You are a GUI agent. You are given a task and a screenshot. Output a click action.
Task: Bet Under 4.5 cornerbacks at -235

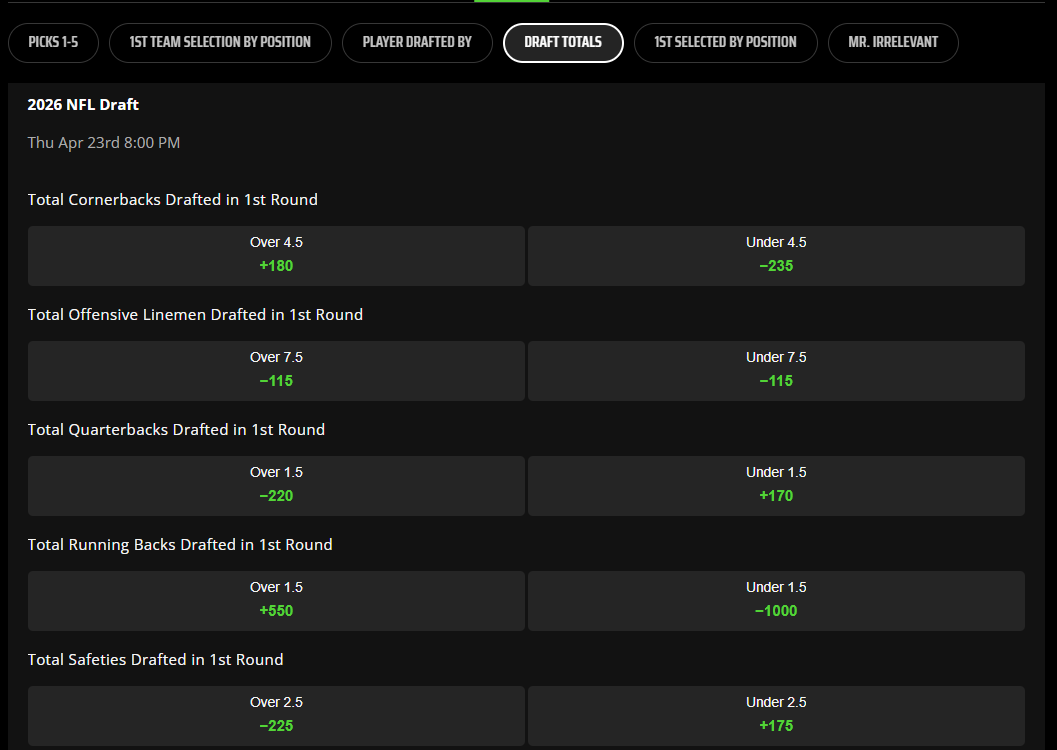(776, 256)
